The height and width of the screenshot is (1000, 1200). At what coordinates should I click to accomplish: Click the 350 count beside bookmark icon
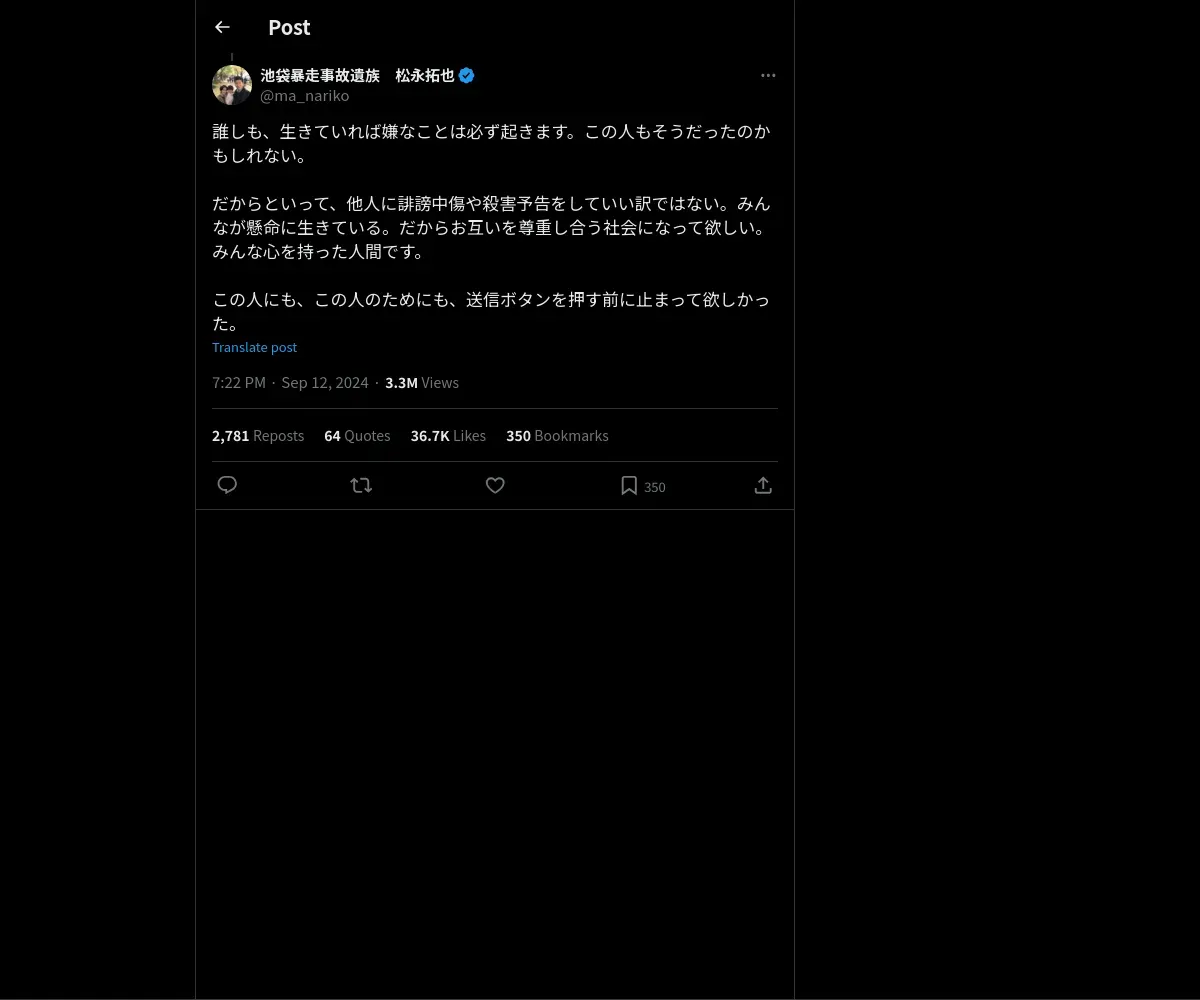point(655,487)
